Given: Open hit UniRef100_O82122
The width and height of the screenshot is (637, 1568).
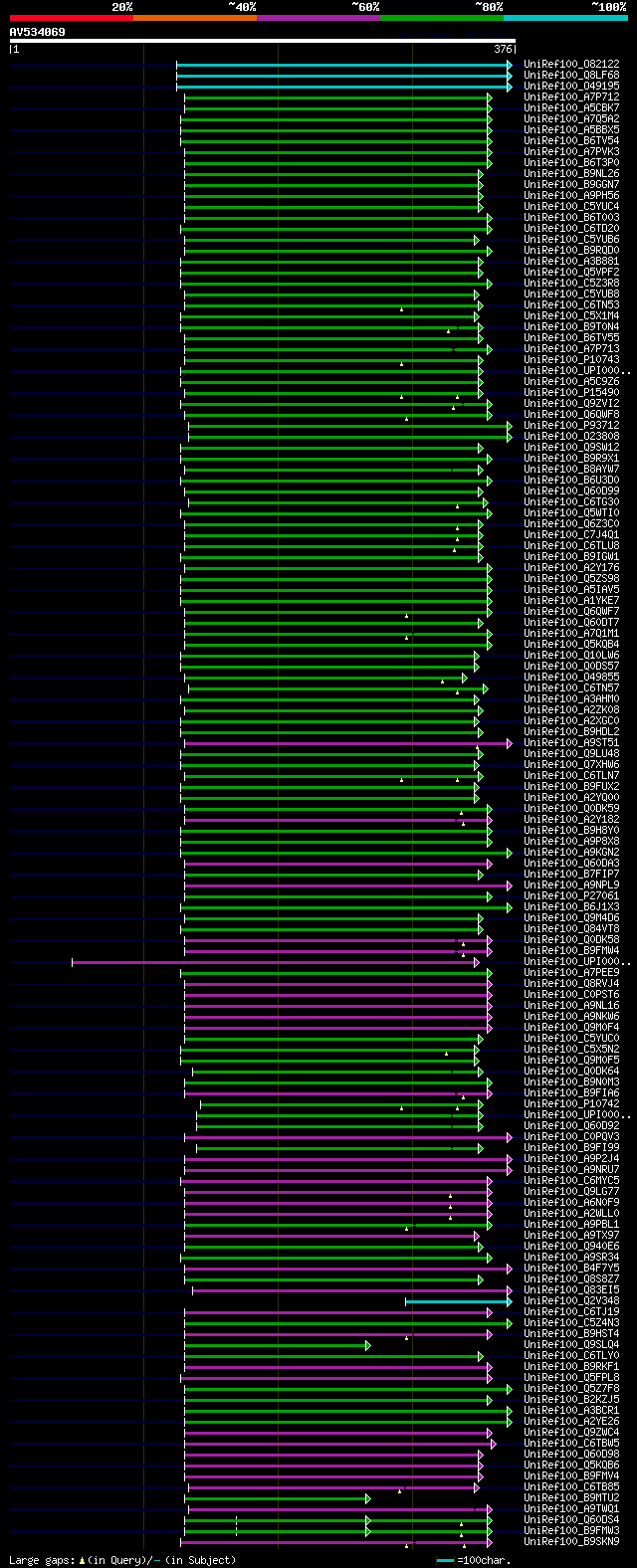Looking at the screenshot, I should tap(571, 64).
